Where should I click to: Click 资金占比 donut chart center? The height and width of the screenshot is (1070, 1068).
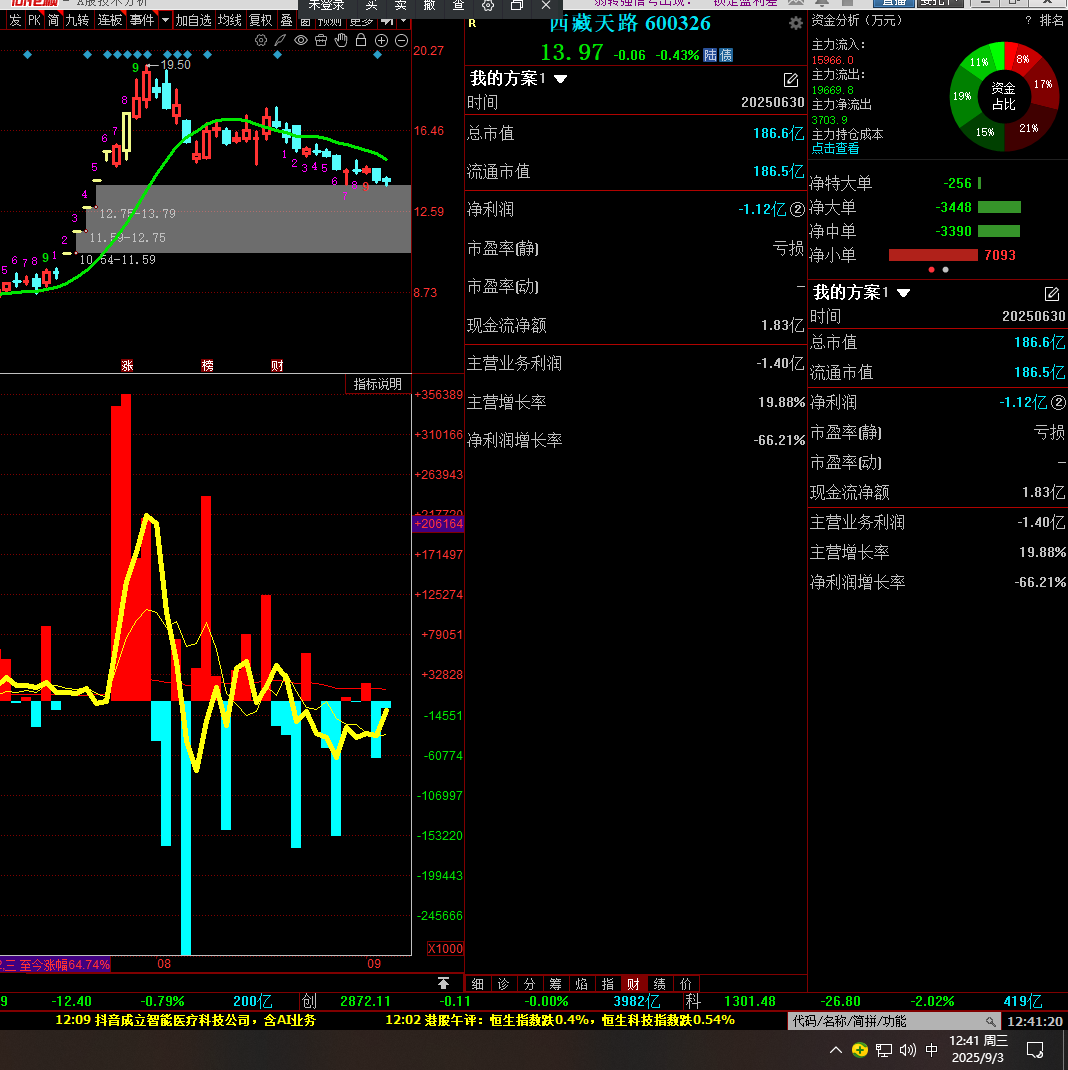click(1004, 96)
